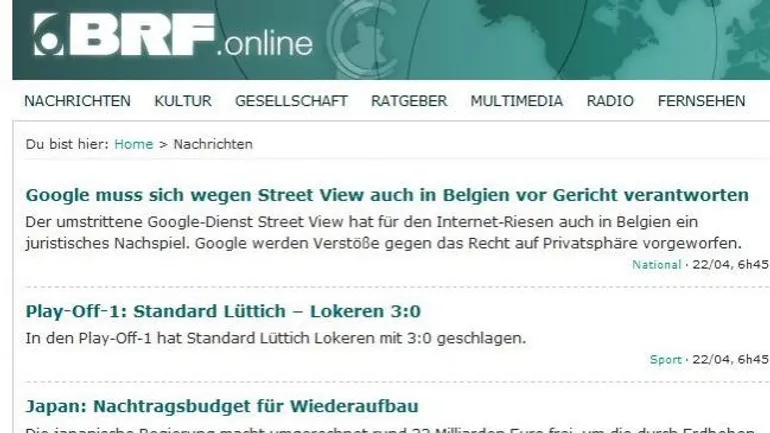
Task: Open Google Street View Belgien headline
Action: [387, 195]
